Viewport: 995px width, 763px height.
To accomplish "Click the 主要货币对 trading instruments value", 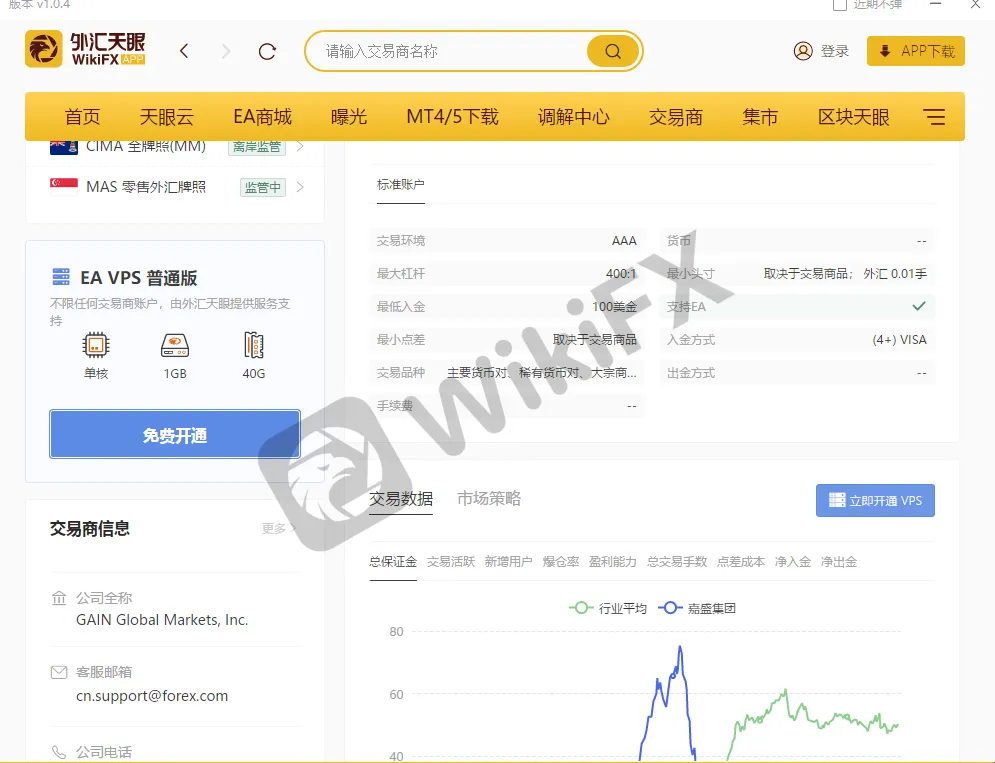I will [541, 373].
